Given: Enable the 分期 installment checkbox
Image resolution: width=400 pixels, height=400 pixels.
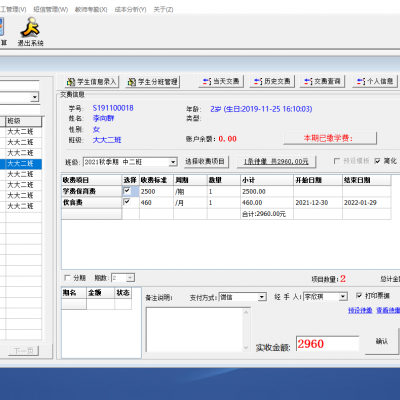Looking at the screenshot, I should 67,278.
